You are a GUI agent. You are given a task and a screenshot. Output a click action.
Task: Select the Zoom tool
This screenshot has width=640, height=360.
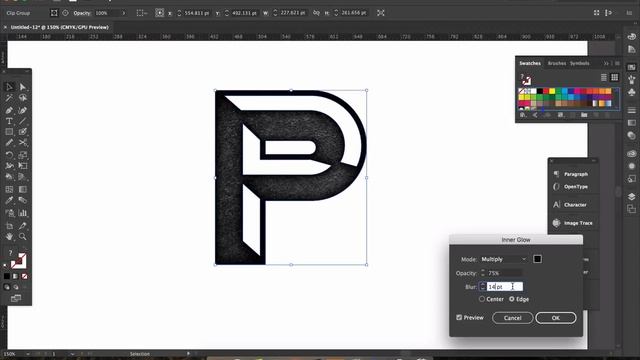pos(22,237)
